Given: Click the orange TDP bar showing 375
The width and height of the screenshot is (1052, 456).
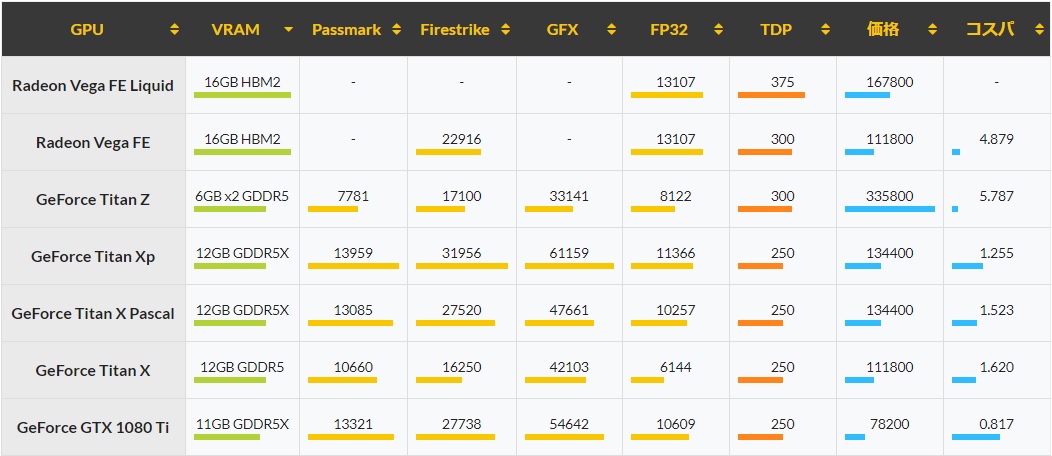Looking at the screenshot, I should click(771, 95).
